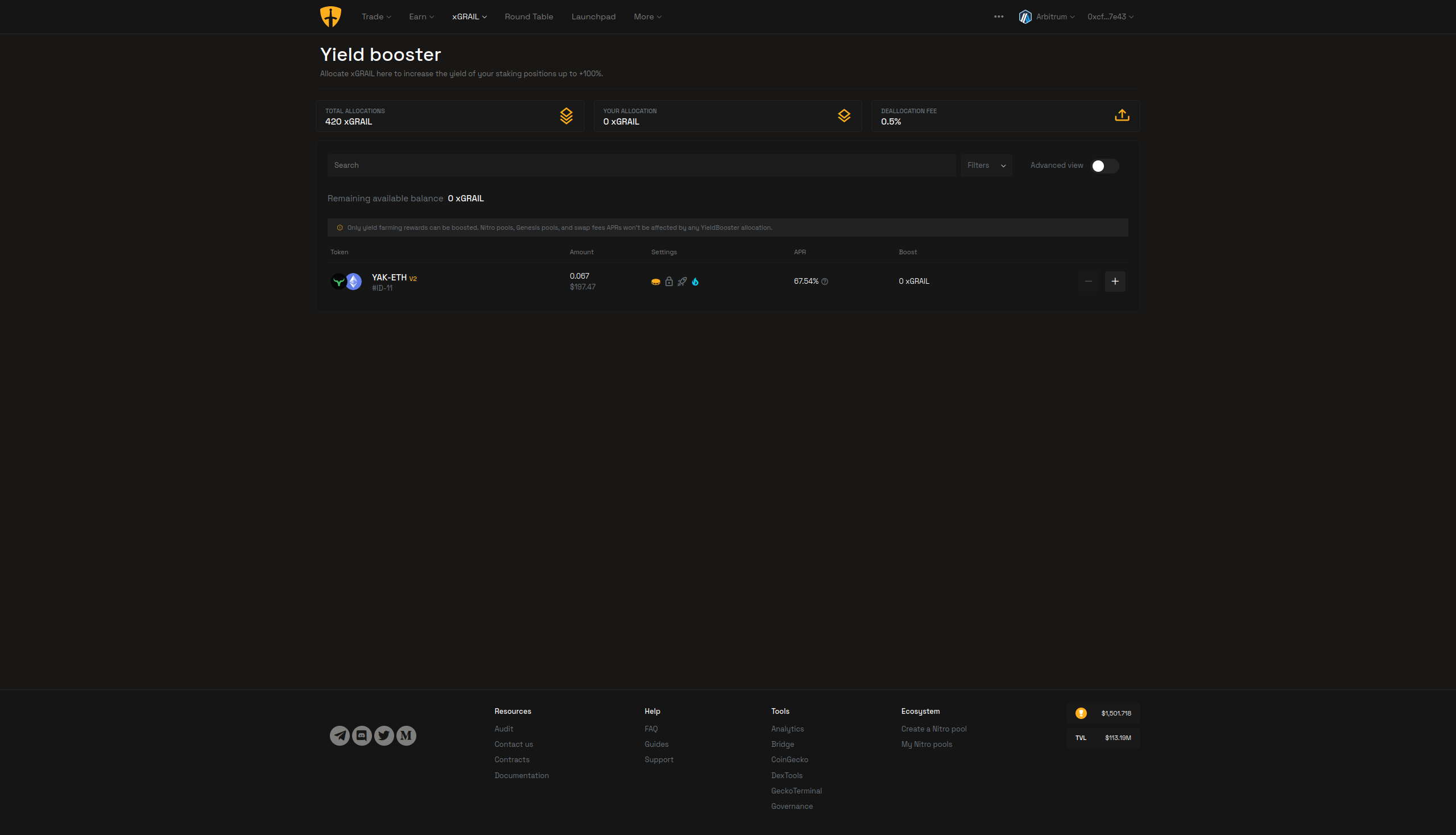Open the Discord social link
The height and width of the screenshot is (835, 1456).
(362, 736)
